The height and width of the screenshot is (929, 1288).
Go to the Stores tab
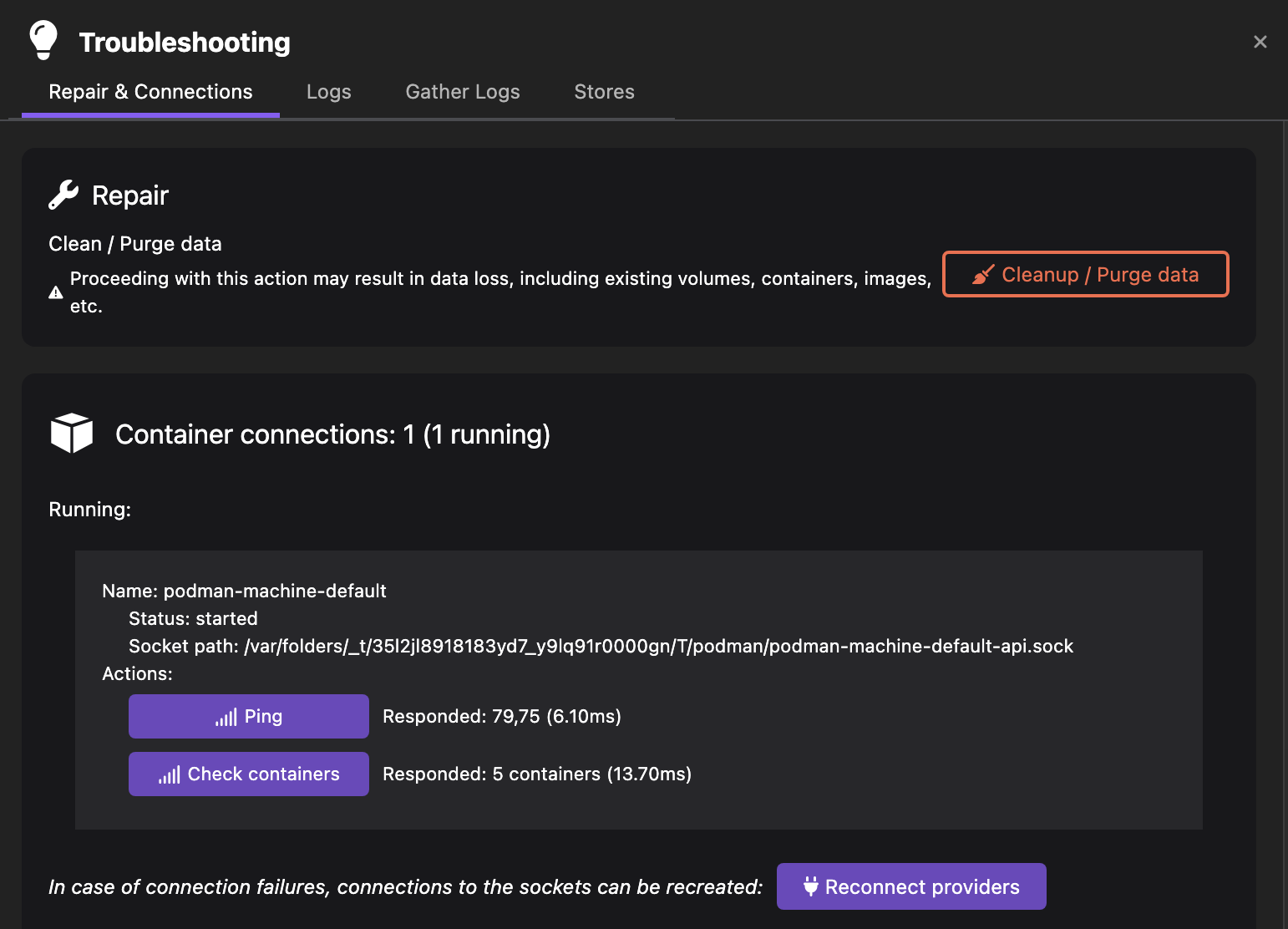click(604, 92)
